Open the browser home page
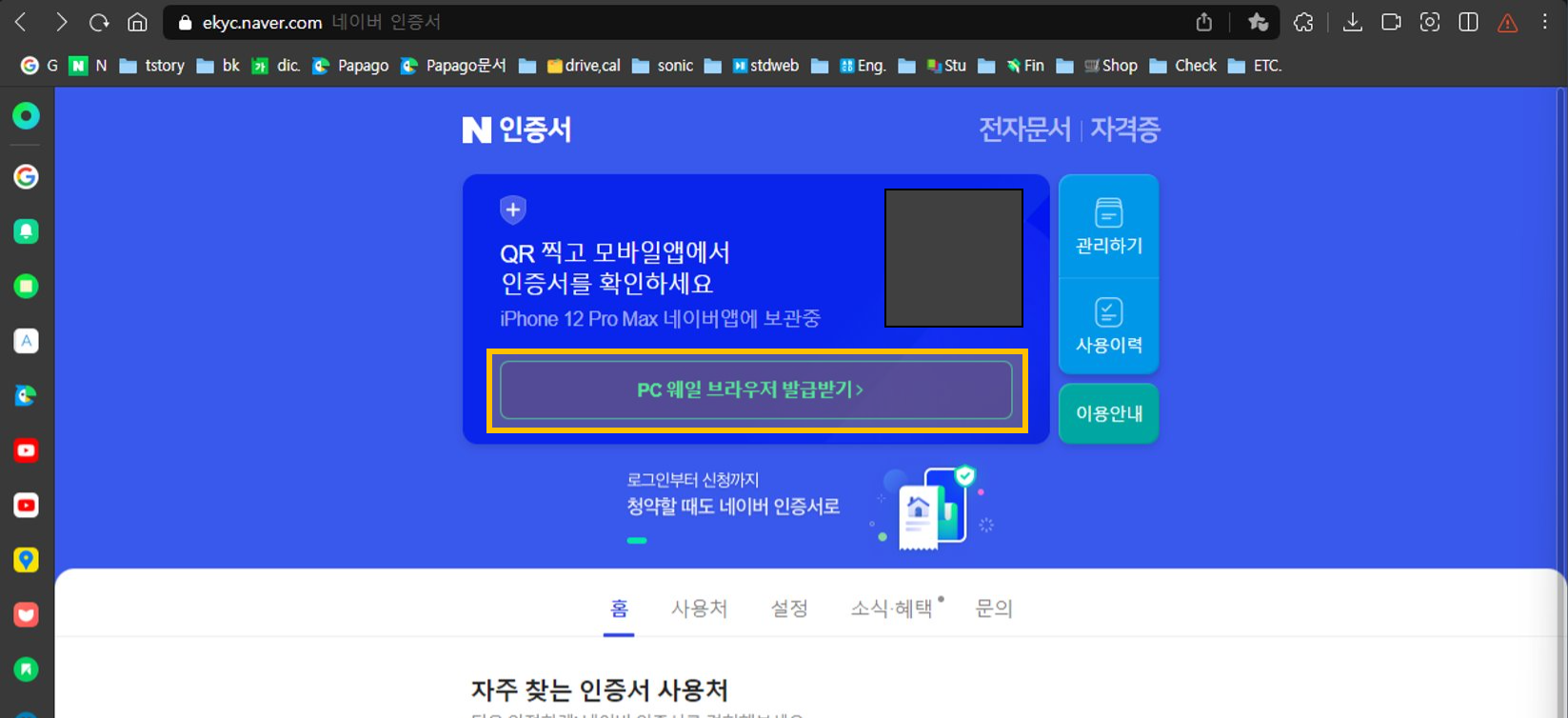The image size is (1568, 718). [x=138, y=22]
